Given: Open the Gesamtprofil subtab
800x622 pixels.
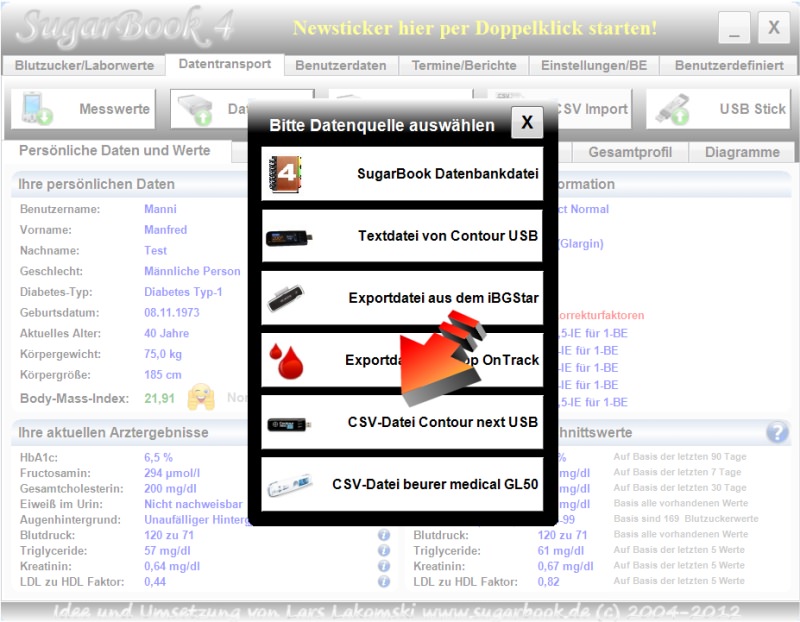Looking at the screenshot, I should click(630, 152).
